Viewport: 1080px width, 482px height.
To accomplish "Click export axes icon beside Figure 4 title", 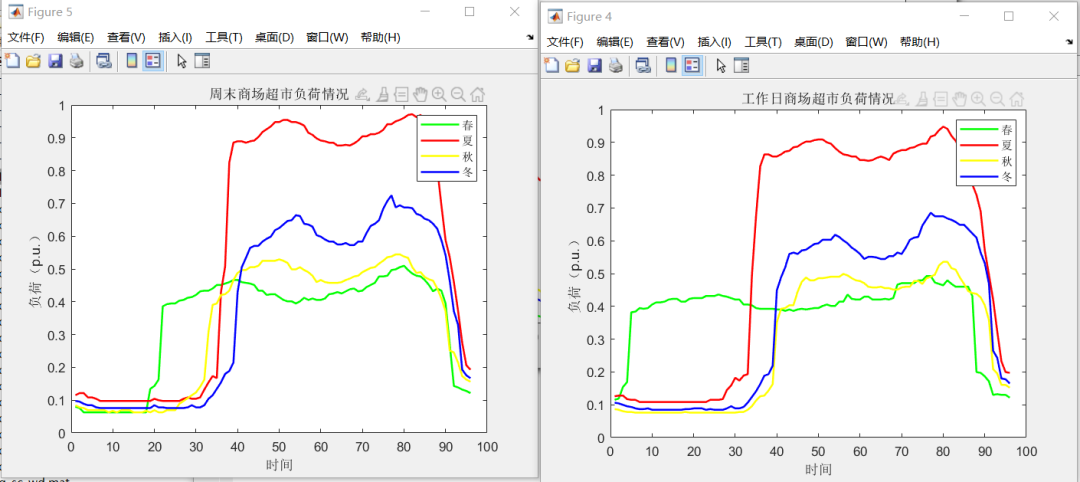I will (902, 99).
